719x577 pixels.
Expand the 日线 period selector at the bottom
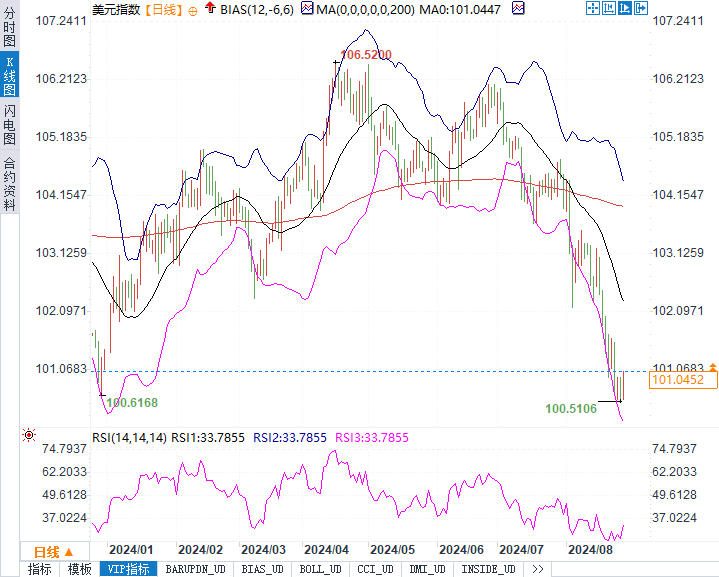54,551
